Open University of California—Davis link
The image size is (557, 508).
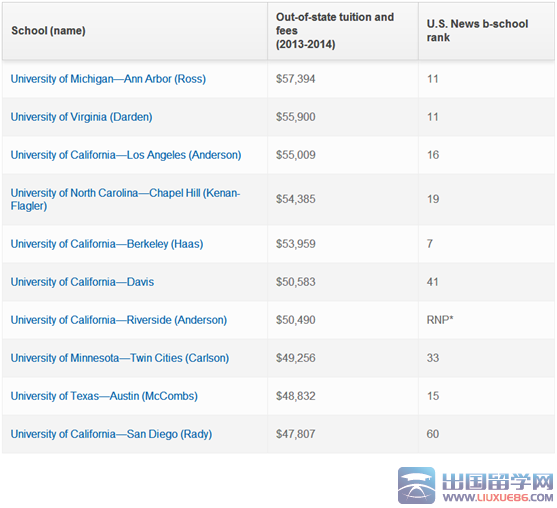pos(82,282)
